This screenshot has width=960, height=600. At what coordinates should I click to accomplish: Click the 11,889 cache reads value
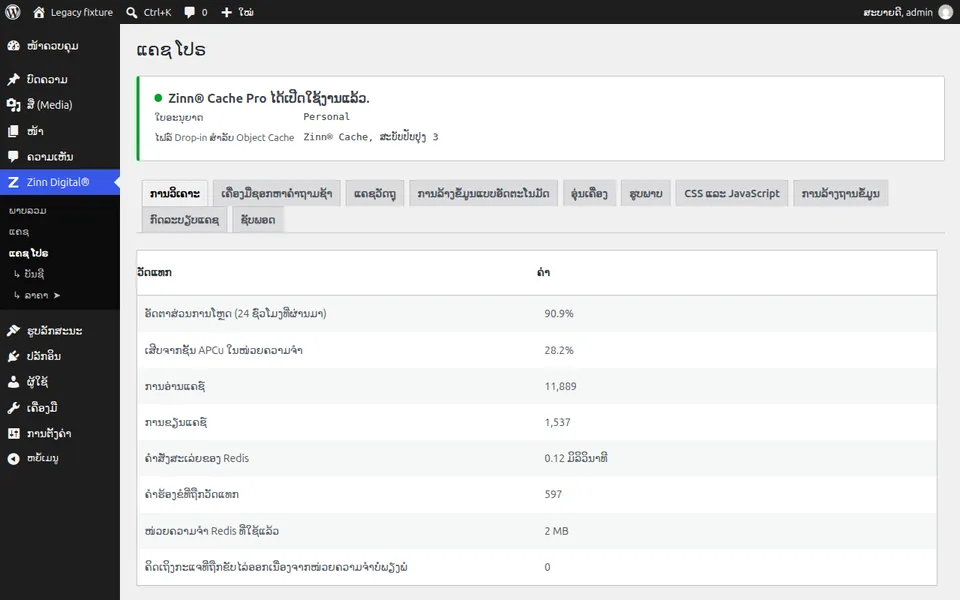[560, 386]
